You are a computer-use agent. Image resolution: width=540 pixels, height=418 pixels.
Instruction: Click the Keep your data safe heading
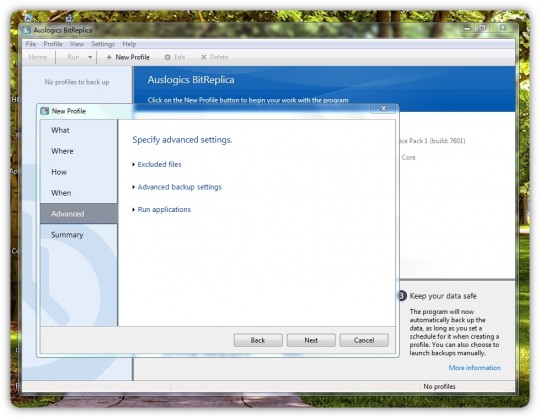pyautogui.click(x=443, y=296)
